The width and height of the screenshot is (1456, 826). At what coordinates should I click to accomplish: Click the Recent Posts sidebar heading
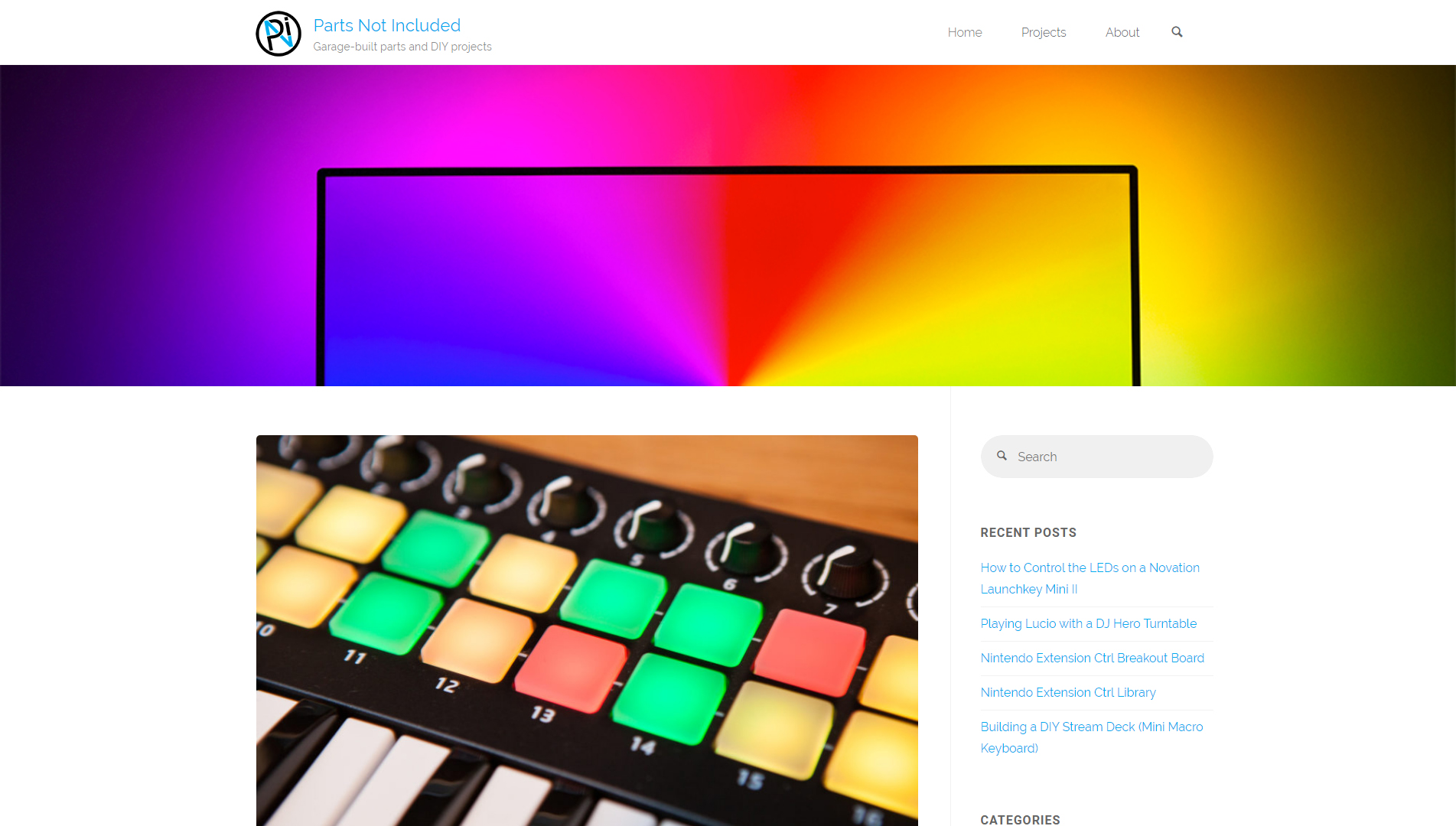(x=1028, y=532)
